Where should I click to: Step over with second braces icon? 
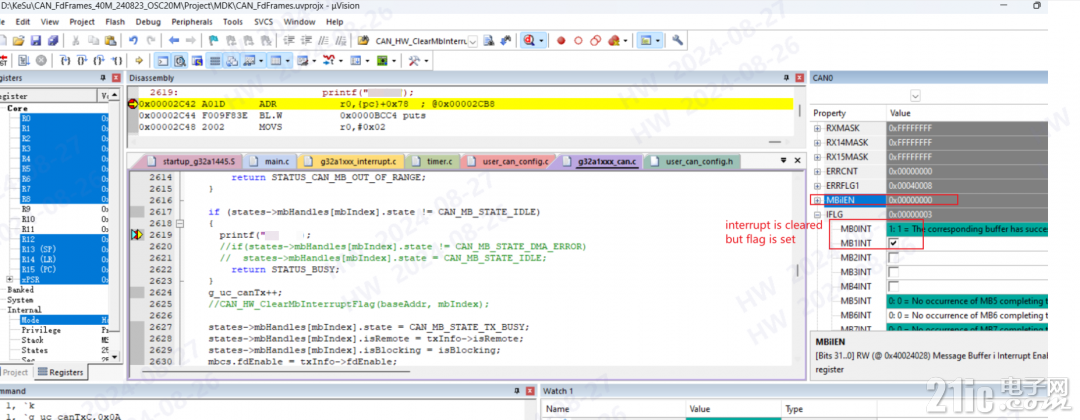[x=83, y=61]
